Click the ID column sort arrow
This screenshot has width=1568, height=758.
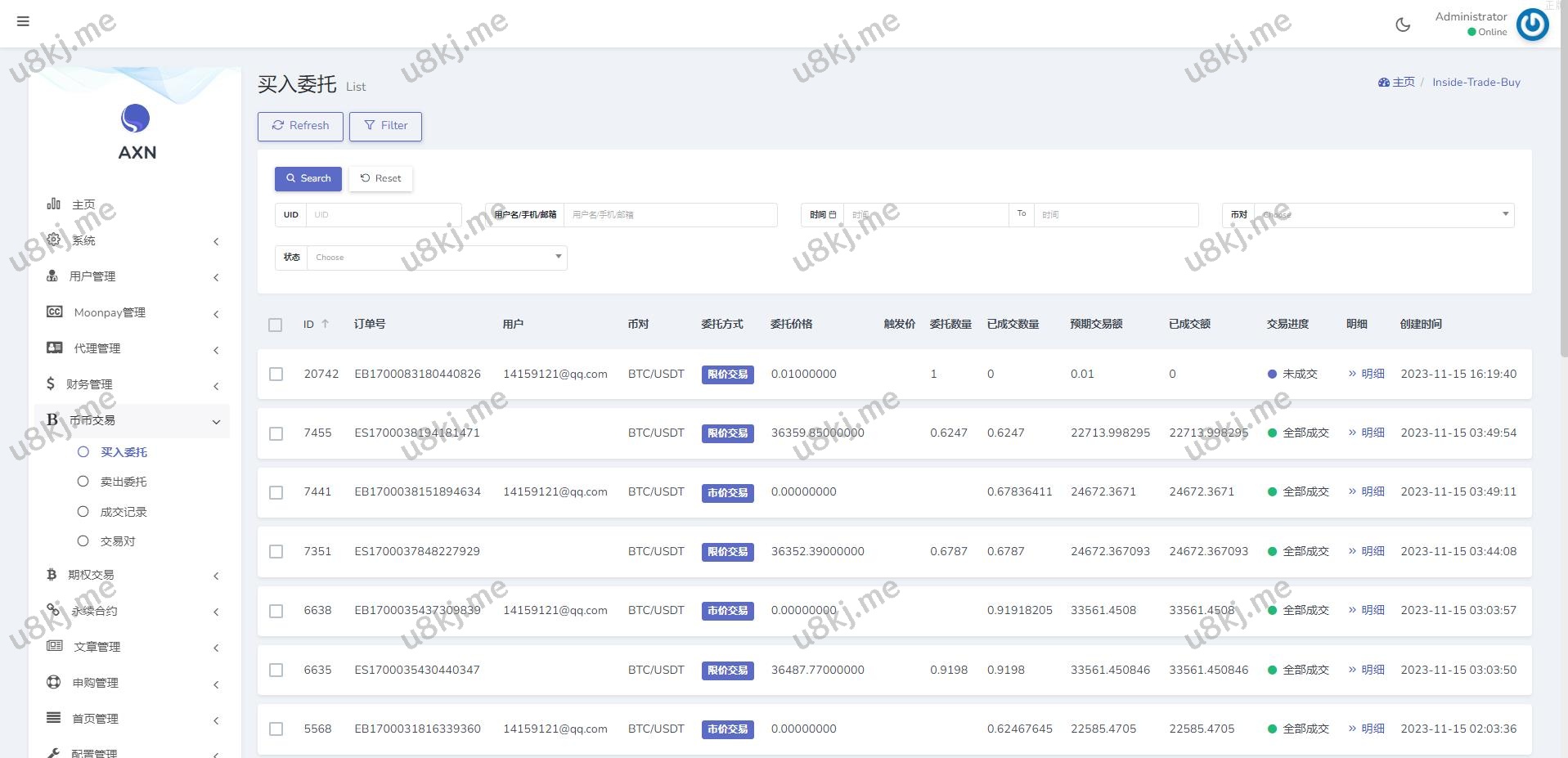[x=326, y=324]
